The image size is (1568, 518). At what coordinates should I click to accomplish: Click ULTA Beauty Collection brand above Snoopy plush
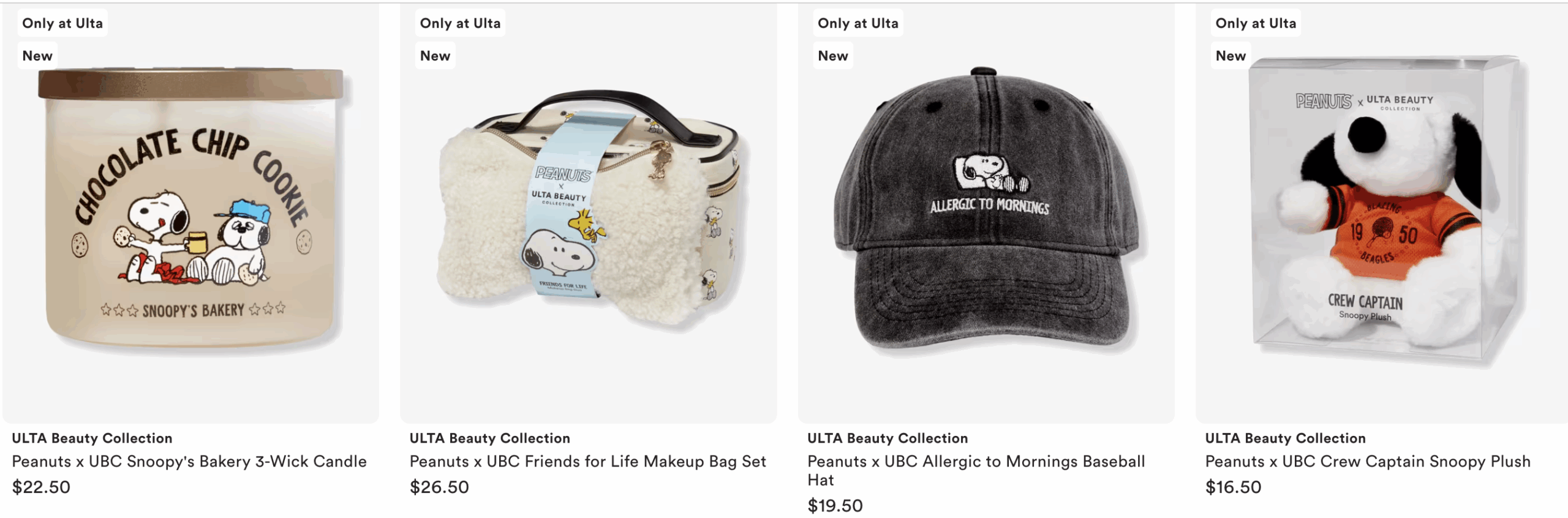[1285, 438]
